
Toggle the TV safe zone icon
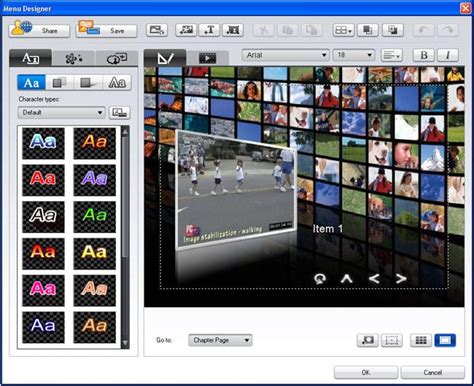(392, 340)
